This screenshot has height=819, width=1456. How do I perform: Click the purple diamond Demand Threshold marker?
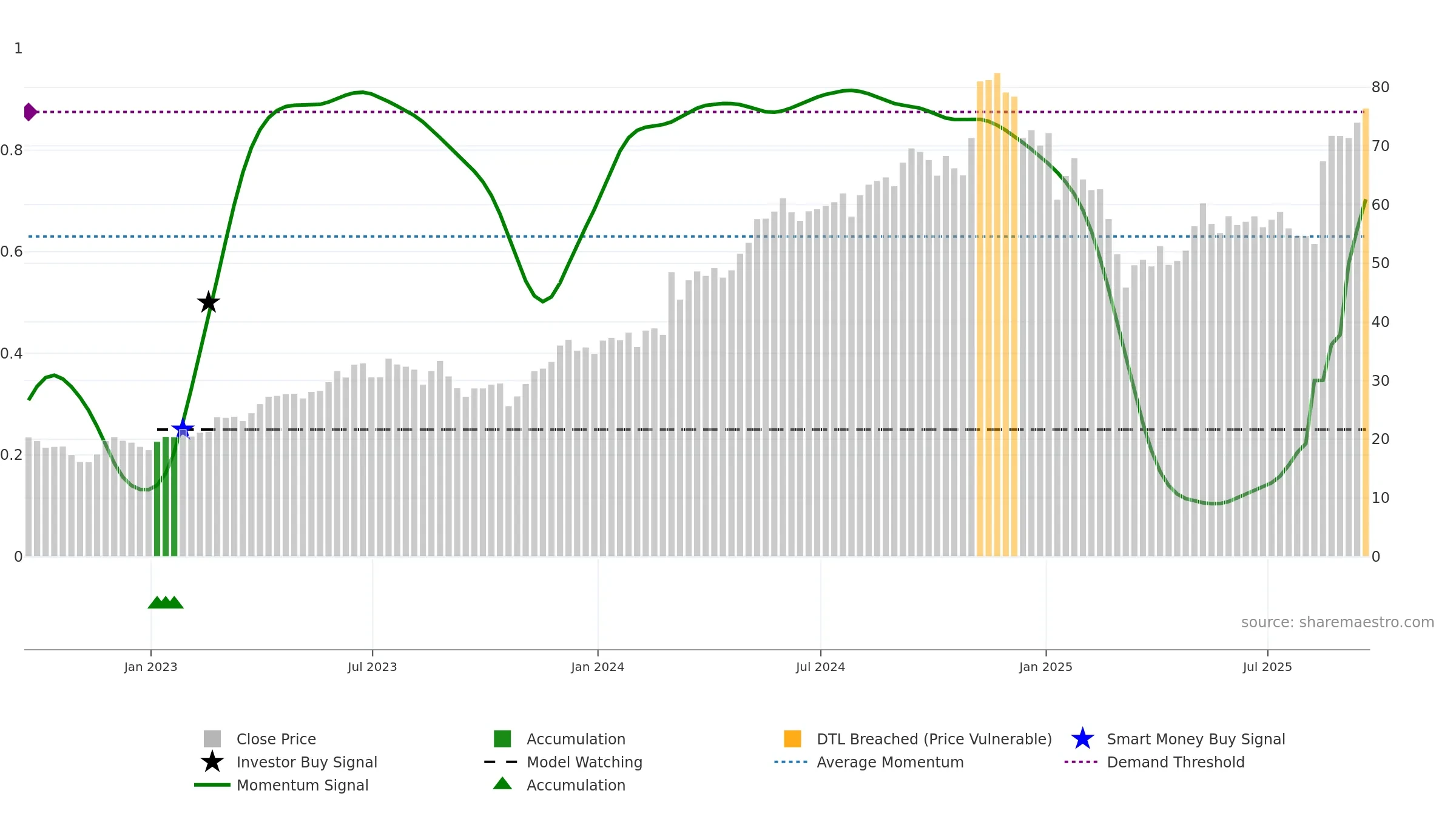pyautogui.click(x=30, y=112)
